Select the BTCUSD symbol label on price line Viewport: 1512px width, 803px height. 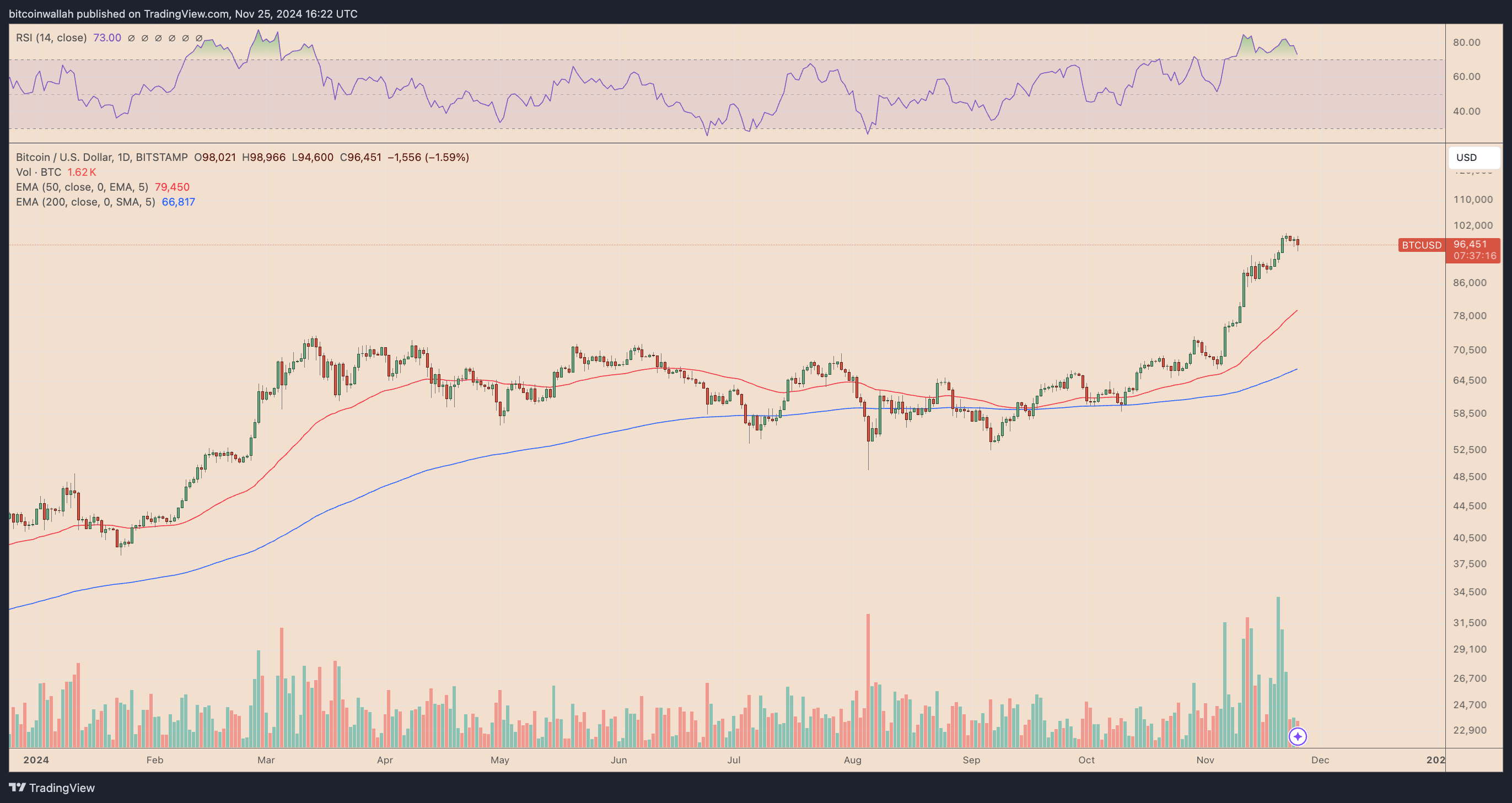pyautogui.click(x=1422, y=245)
